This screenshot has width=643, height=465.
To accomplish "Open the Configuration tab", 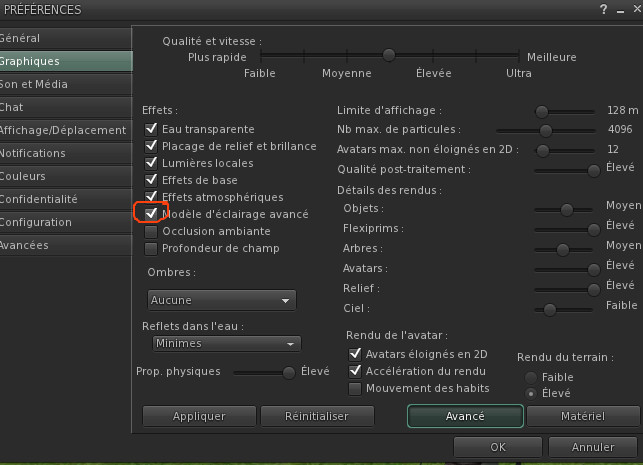I will (x=66, y=222).
